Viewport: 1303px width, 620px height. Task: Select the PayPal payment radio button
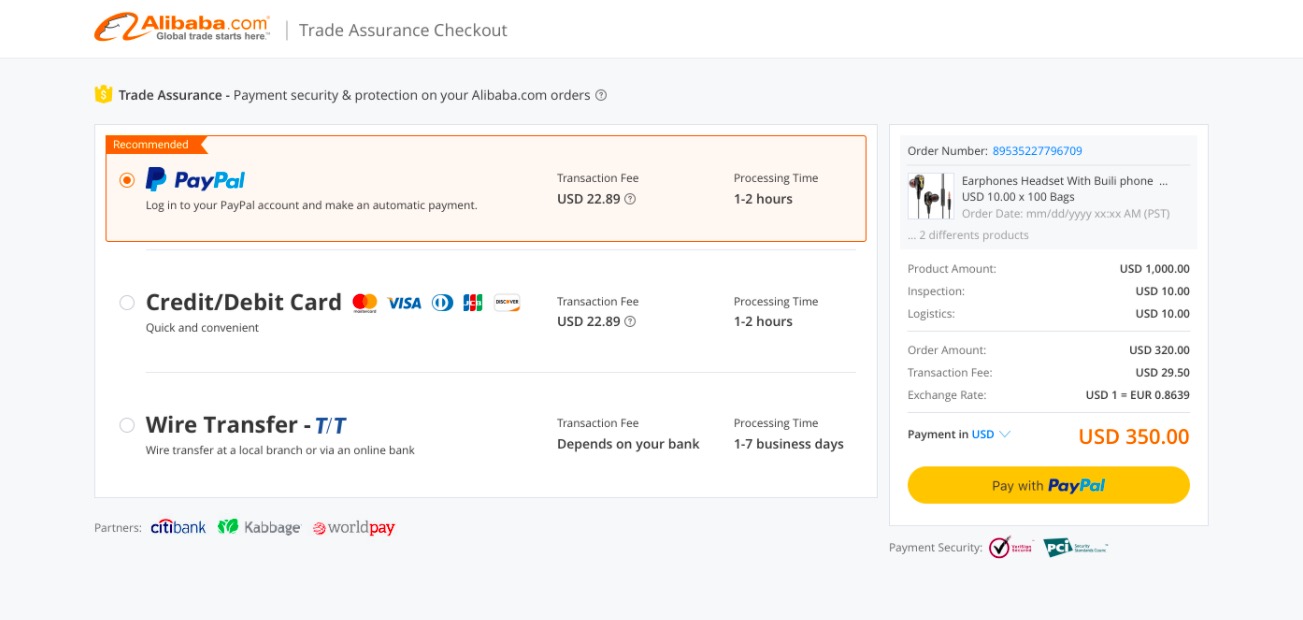click(x=127, y=181)
